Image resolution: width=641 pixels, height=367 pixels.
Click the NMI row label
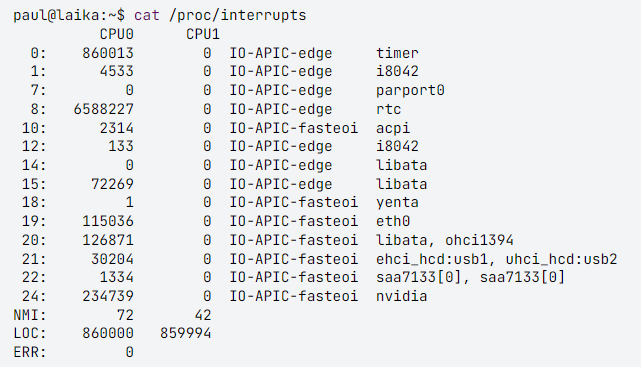point(30,315)
